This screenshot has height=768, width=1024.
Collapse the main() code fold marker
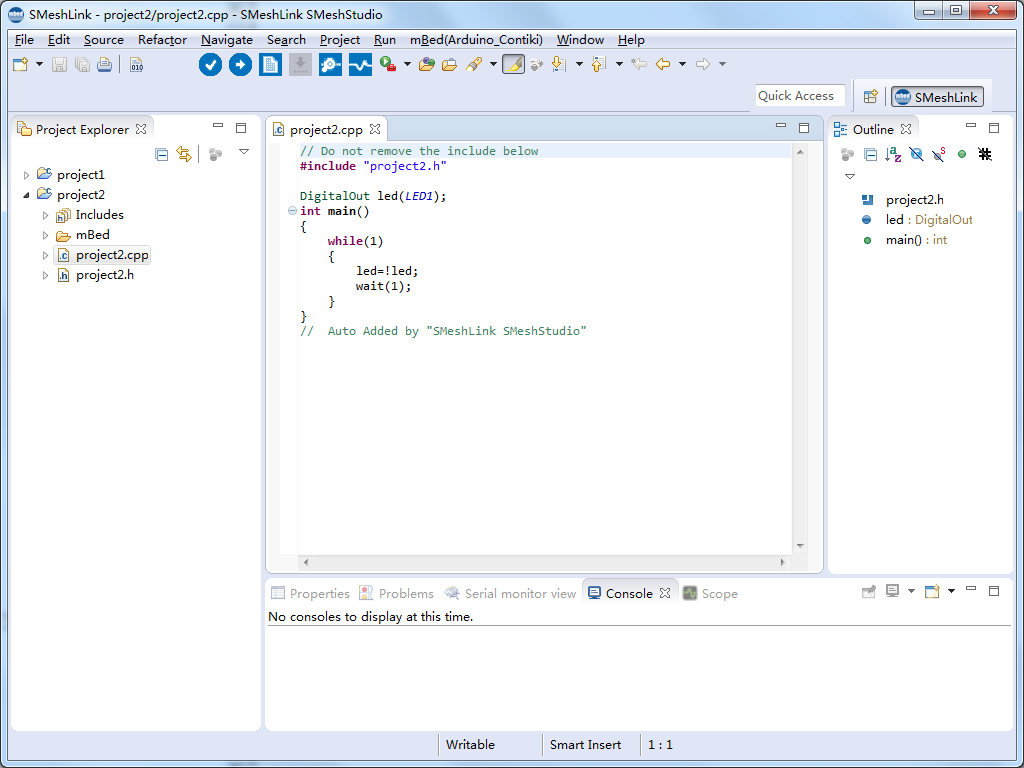[x=293, y=211]
